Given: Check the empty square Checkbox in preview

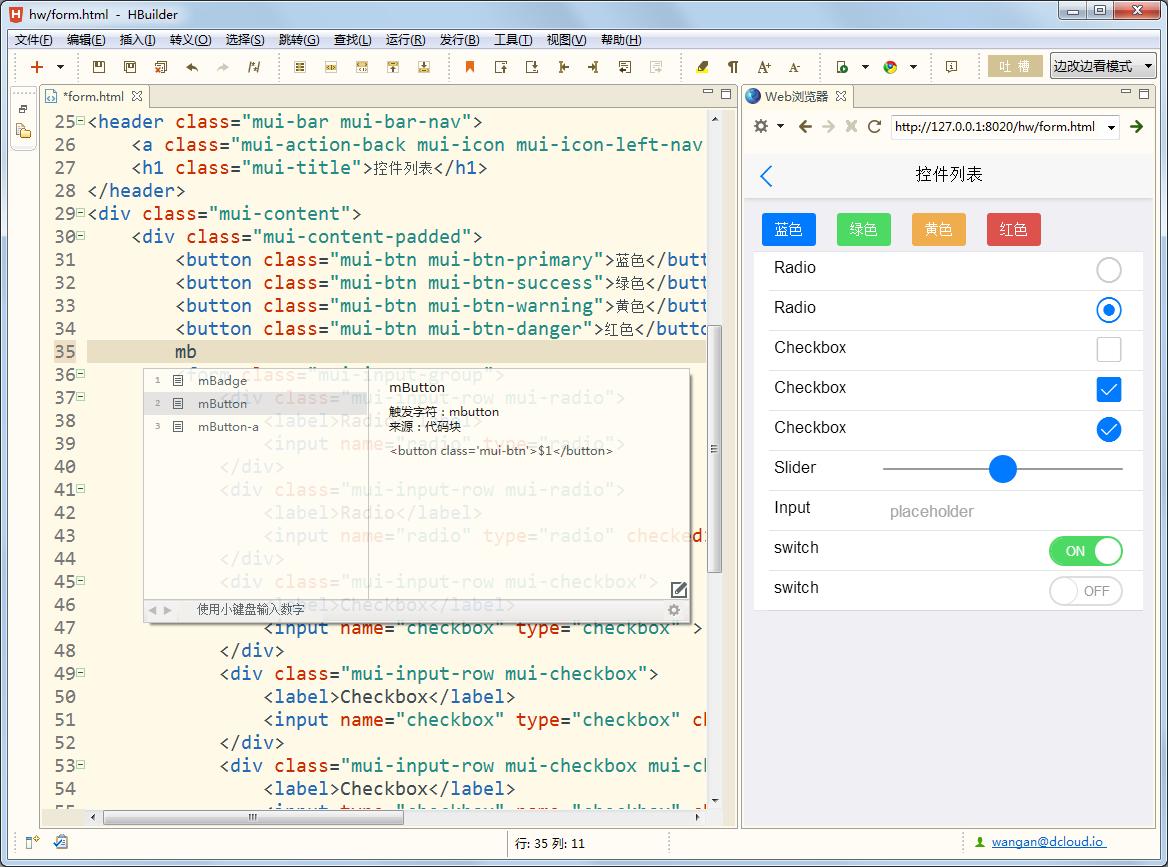Looking at the screenshot, I should click(1108, 349).
